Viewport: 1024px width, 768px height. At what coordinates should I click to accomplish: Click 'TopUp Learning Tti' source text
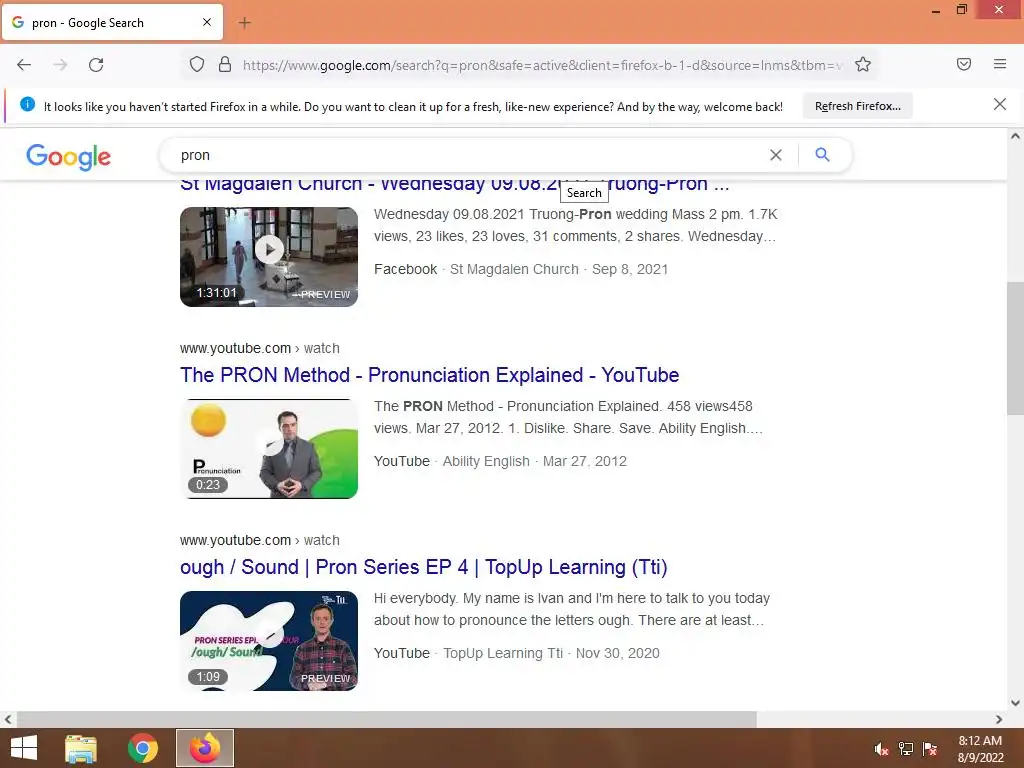[503, 653]
